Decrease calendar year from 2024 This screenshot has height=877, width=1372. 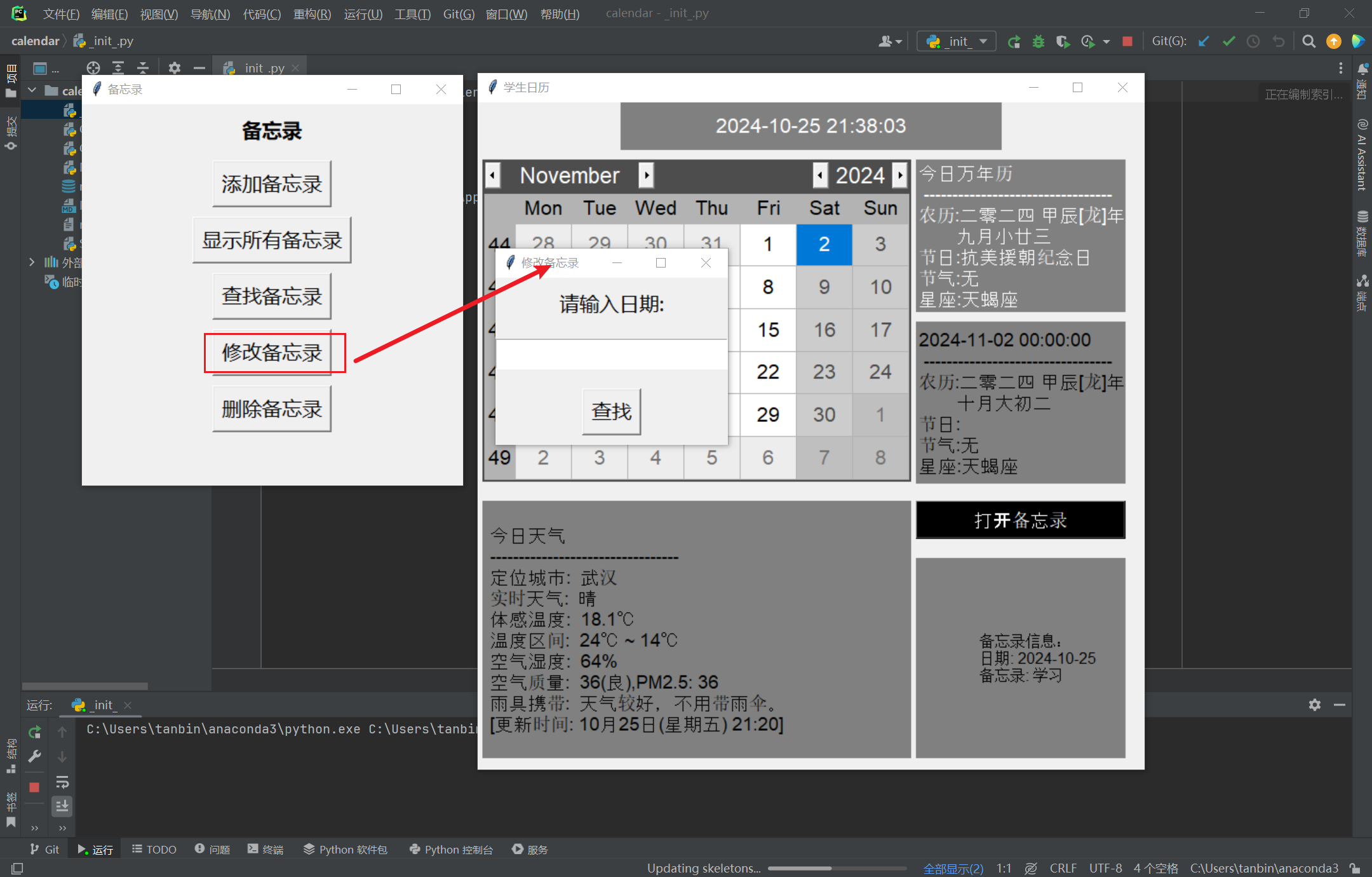pos(820,175)
